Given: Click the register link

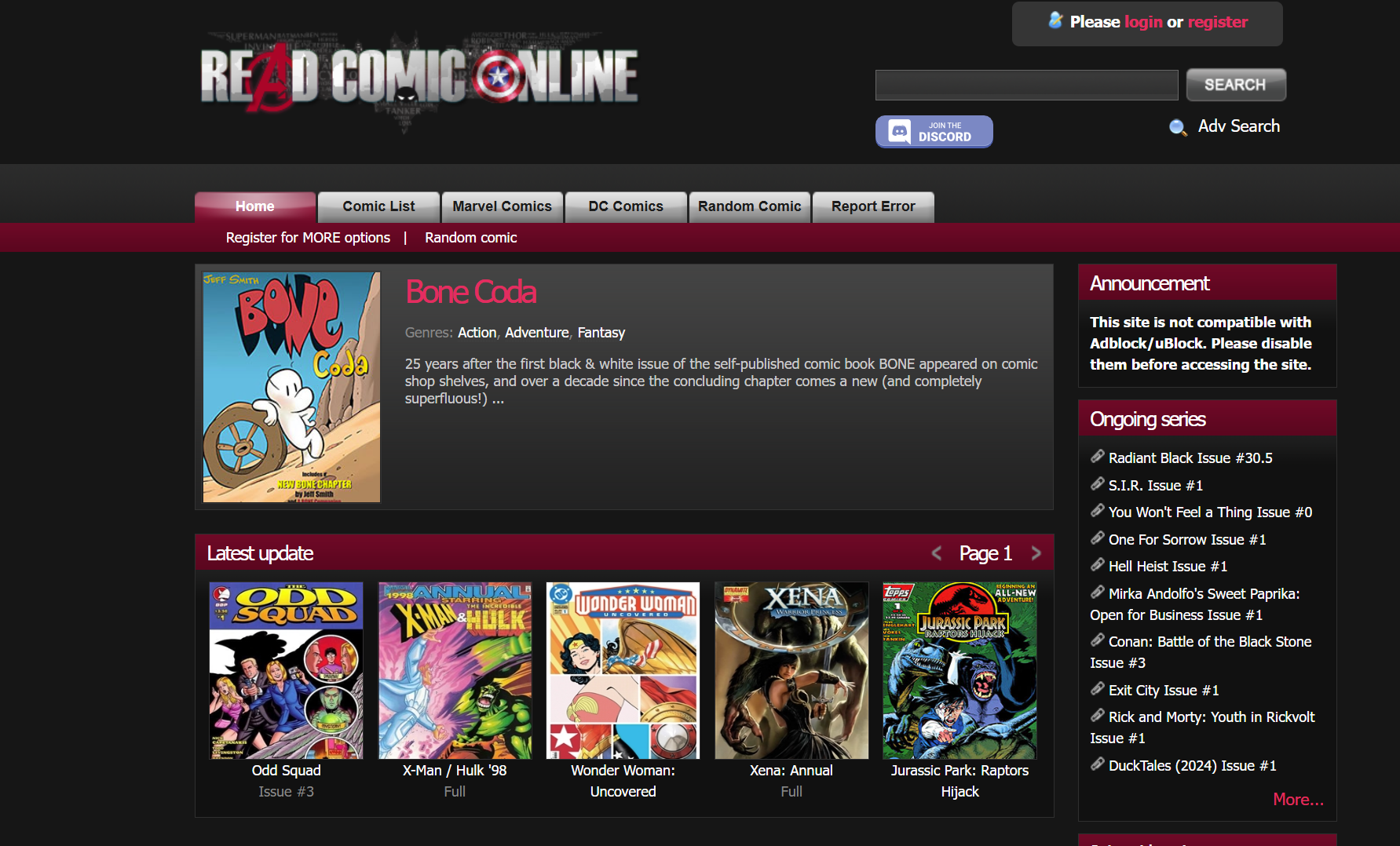Looking at the screenshot, I should [x=1218, y=22].
